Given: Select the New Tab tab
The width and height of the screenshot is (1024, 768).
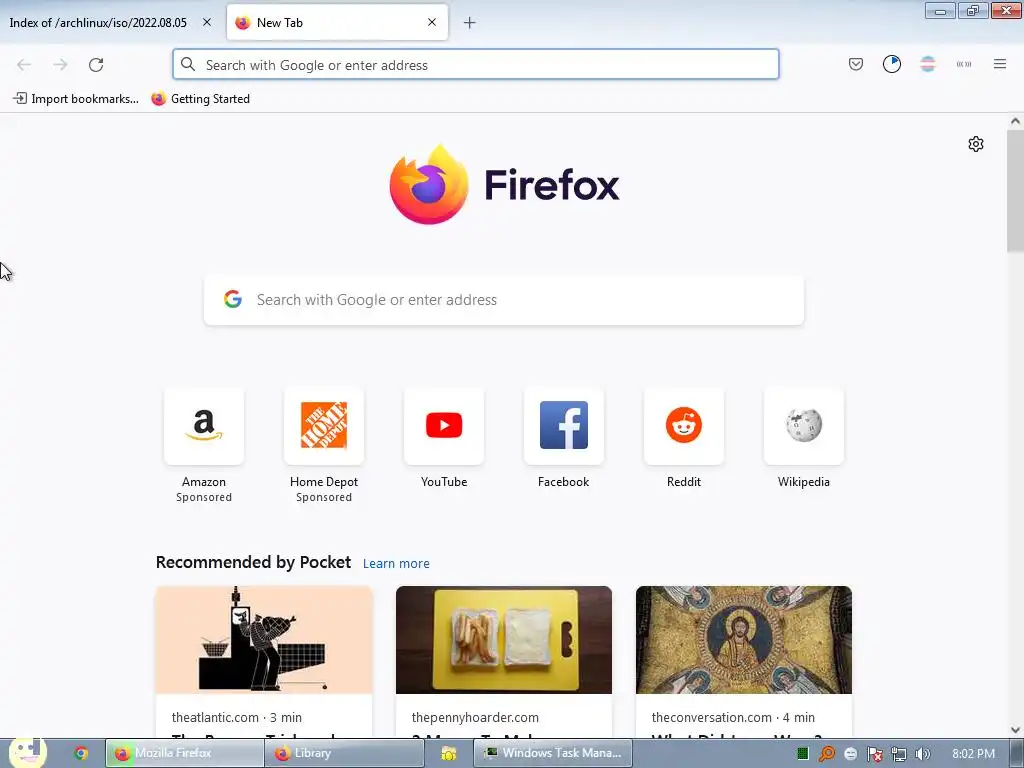Looking at the screenshot, I should pyautogui.click(x=337, y=22).
